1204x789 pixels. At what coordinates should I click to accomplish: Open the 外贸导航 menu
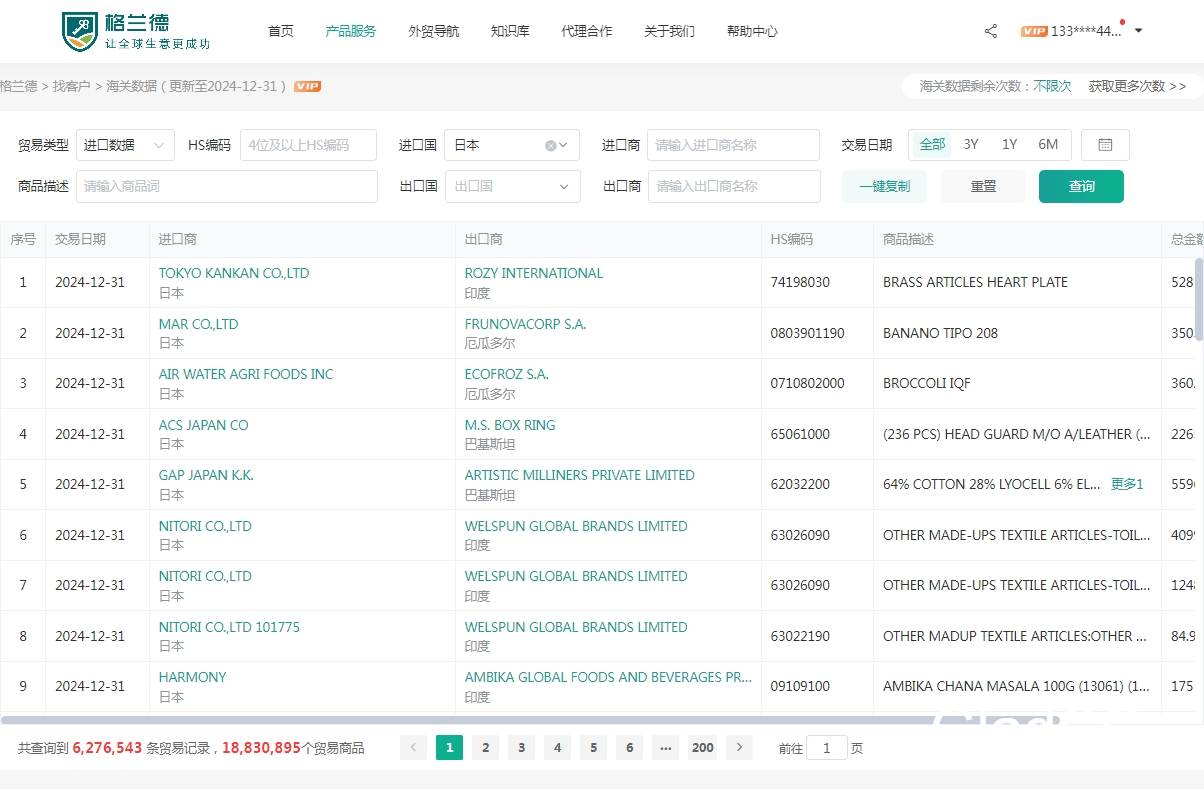click(x=434, y=31)
